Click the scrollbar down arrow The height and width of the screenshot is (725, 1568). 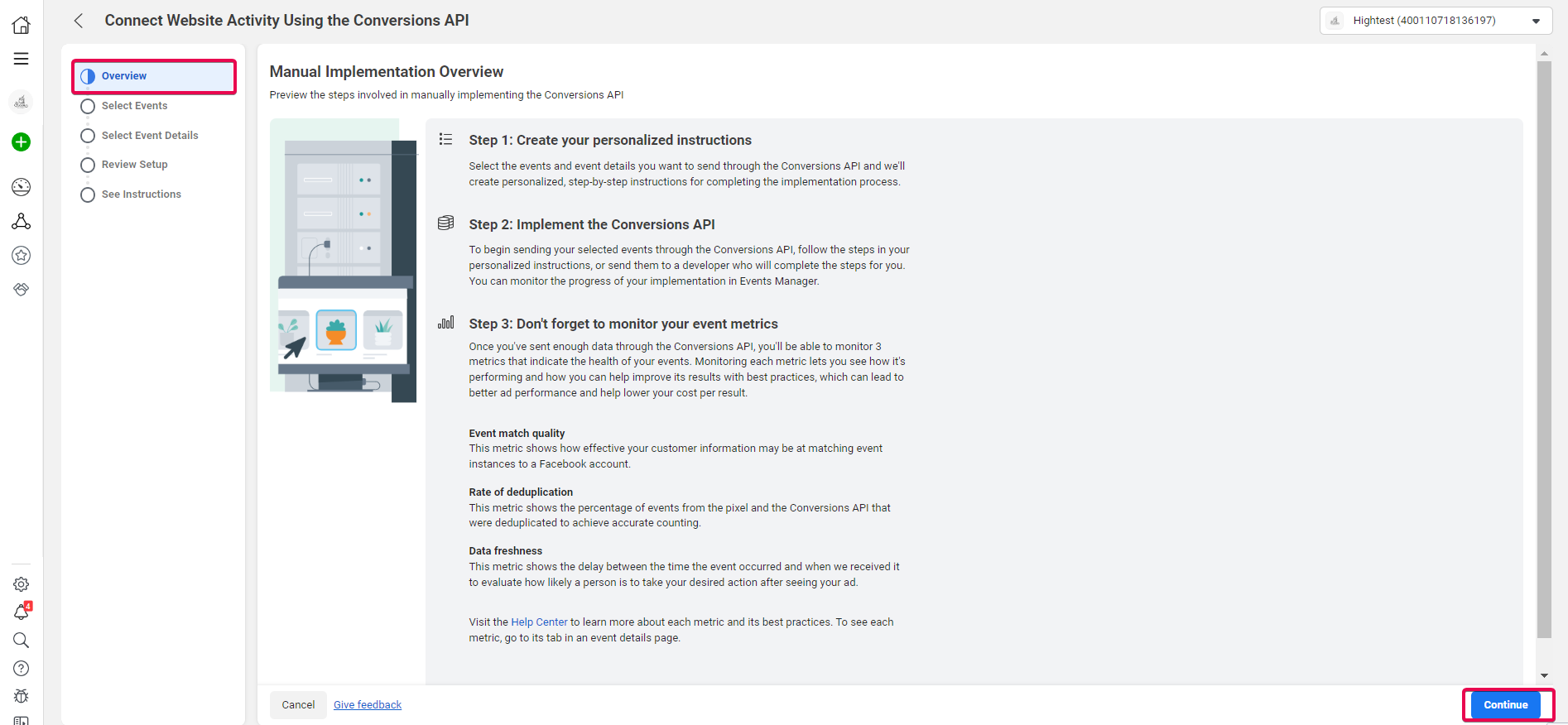[1544, 675]
